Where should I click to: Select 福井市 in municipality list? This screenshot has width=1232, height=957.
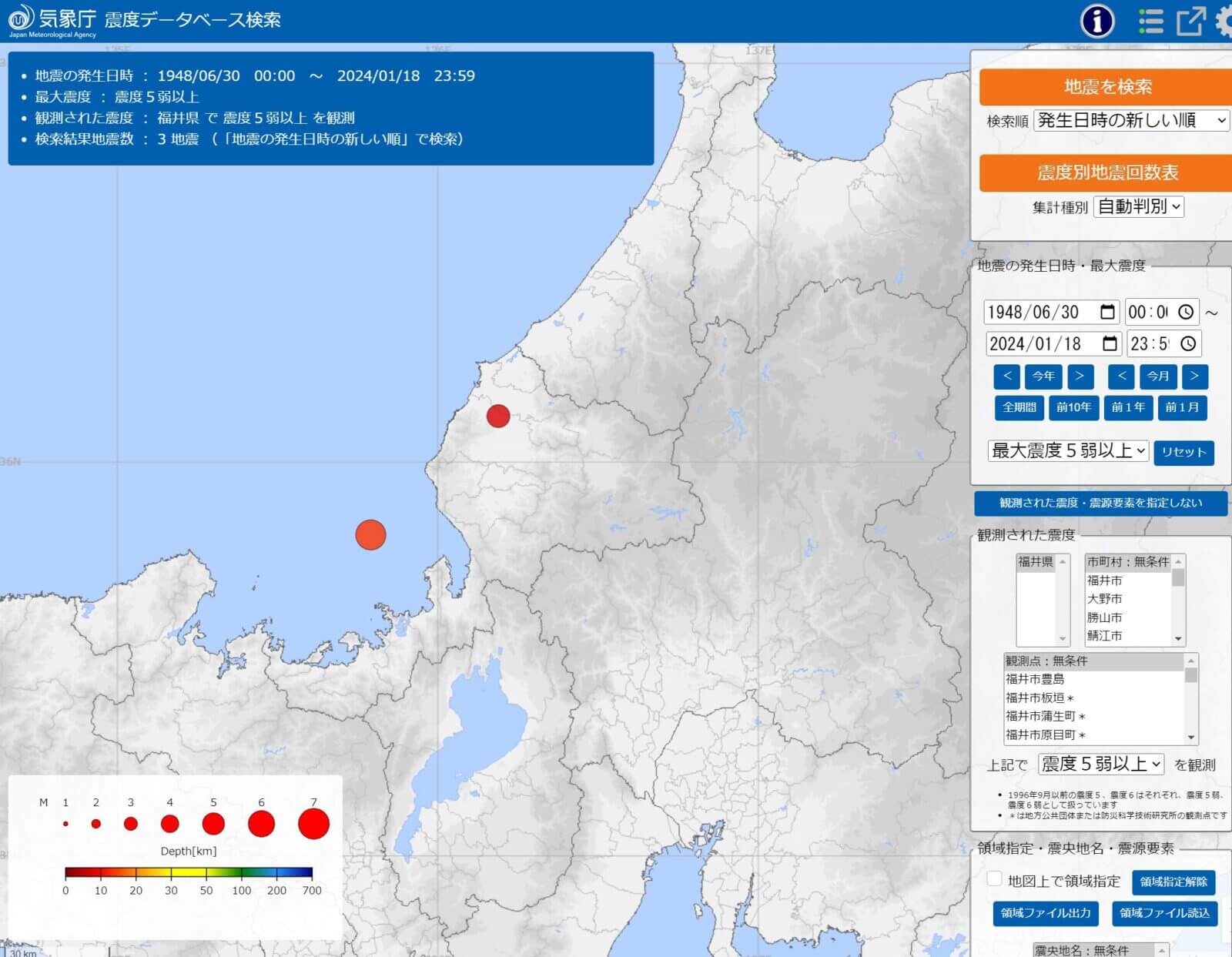point(1105,581)
